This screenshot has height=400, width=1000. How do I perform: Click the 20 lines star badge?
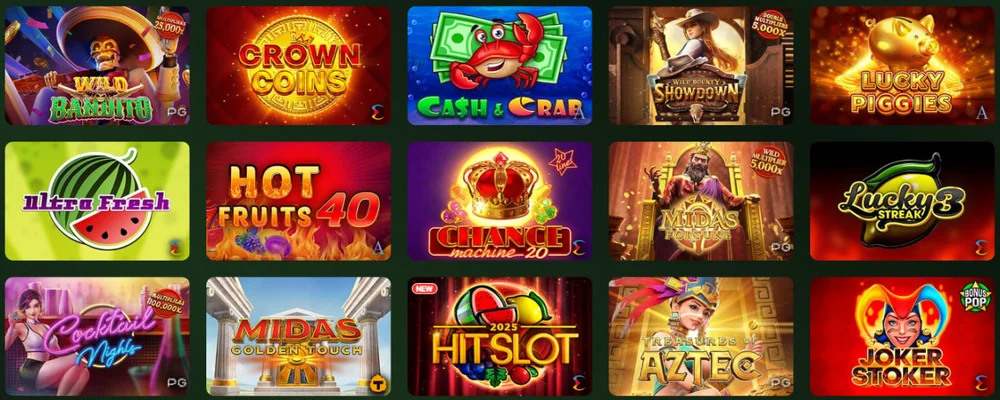pyautogui.click(x=561, y=160)
